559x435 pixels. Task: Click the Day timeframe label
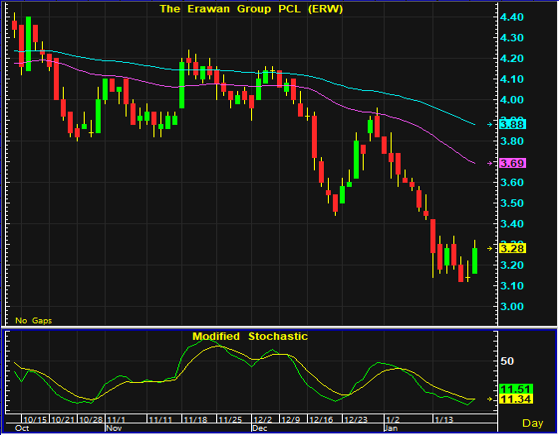pyautogui.click(x=533, y=423)
